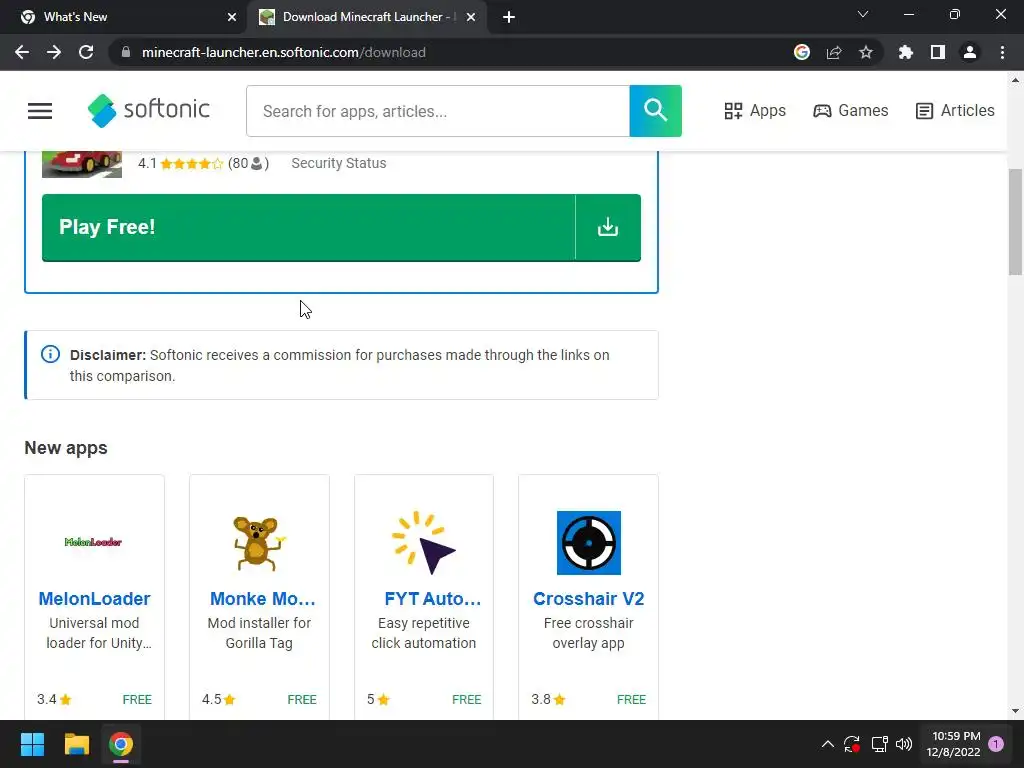Click the disclaimer info icon

(x=50, y=354)
